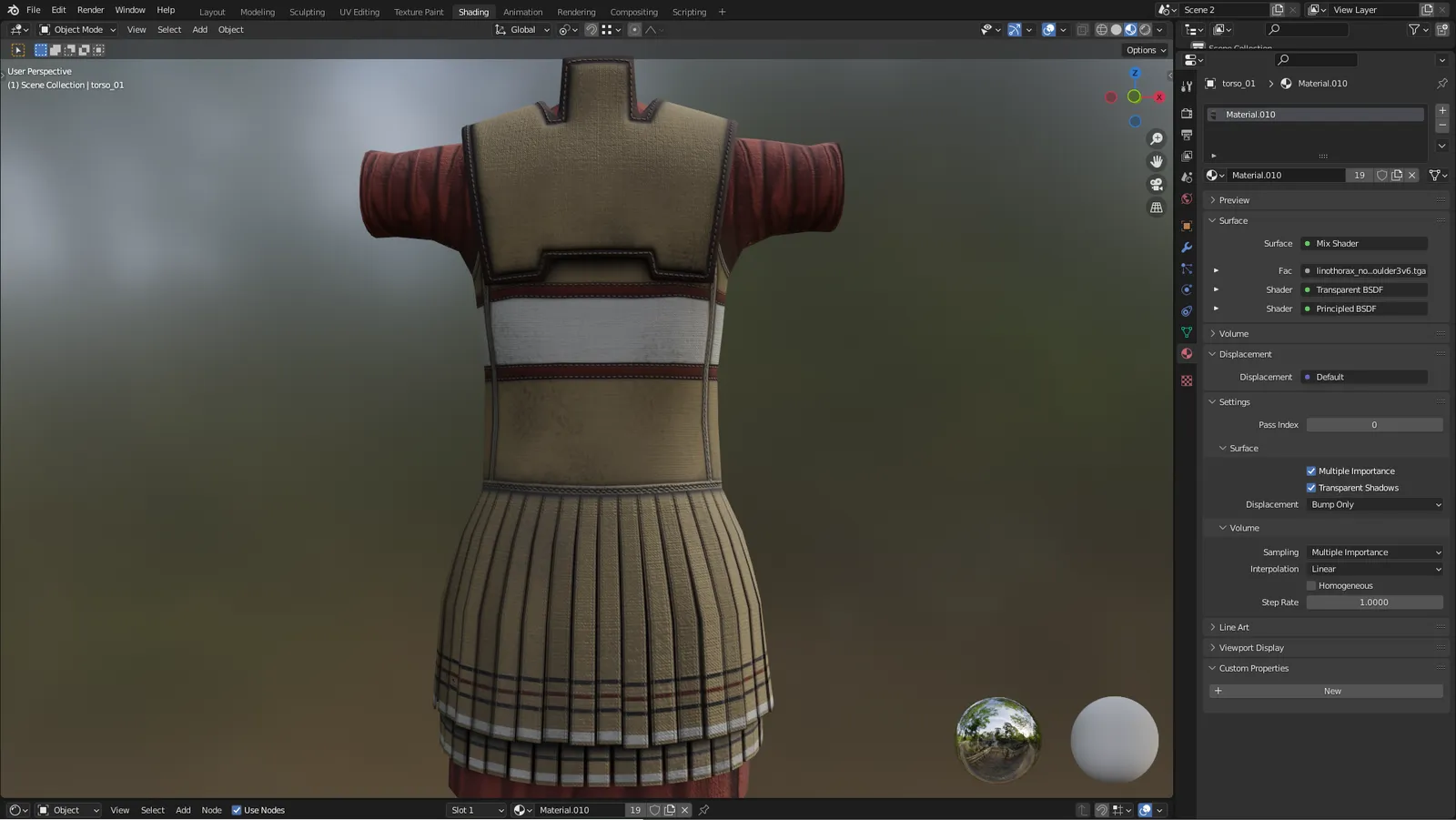1456x820 pixels.
Task: Enable Multiple Importance checkbox under Surface
Action: point(1311,471)
